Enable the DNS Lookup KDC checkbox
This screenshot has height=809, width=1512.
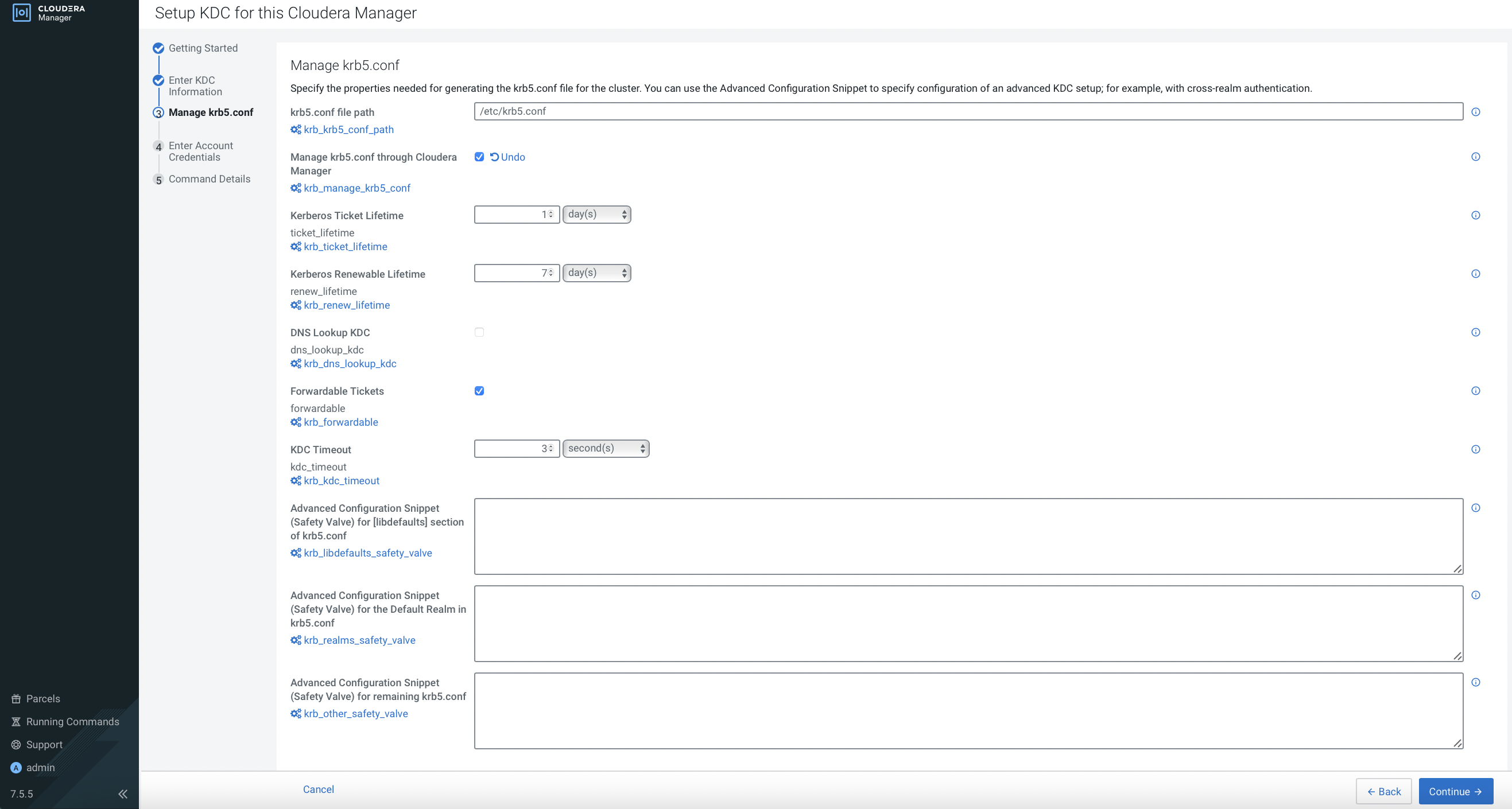479,333
